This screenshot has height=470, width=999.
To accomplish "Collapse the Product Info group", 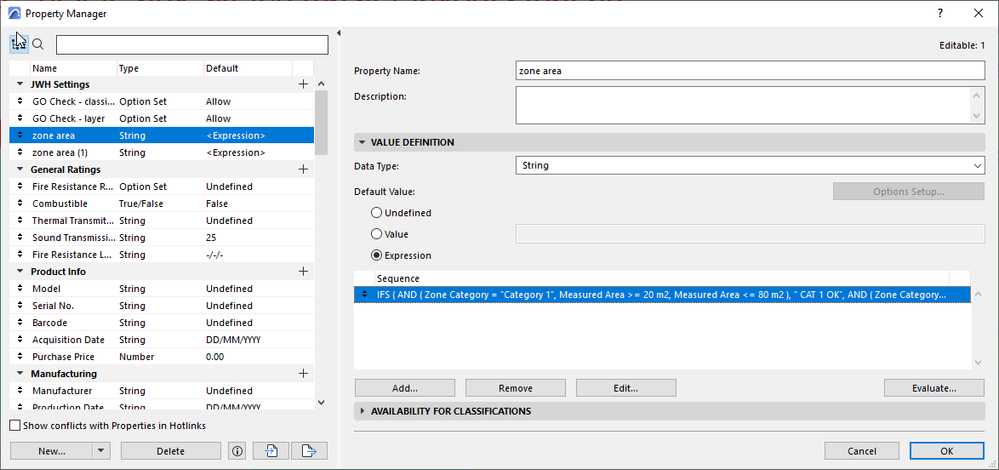I will (20, 271).
